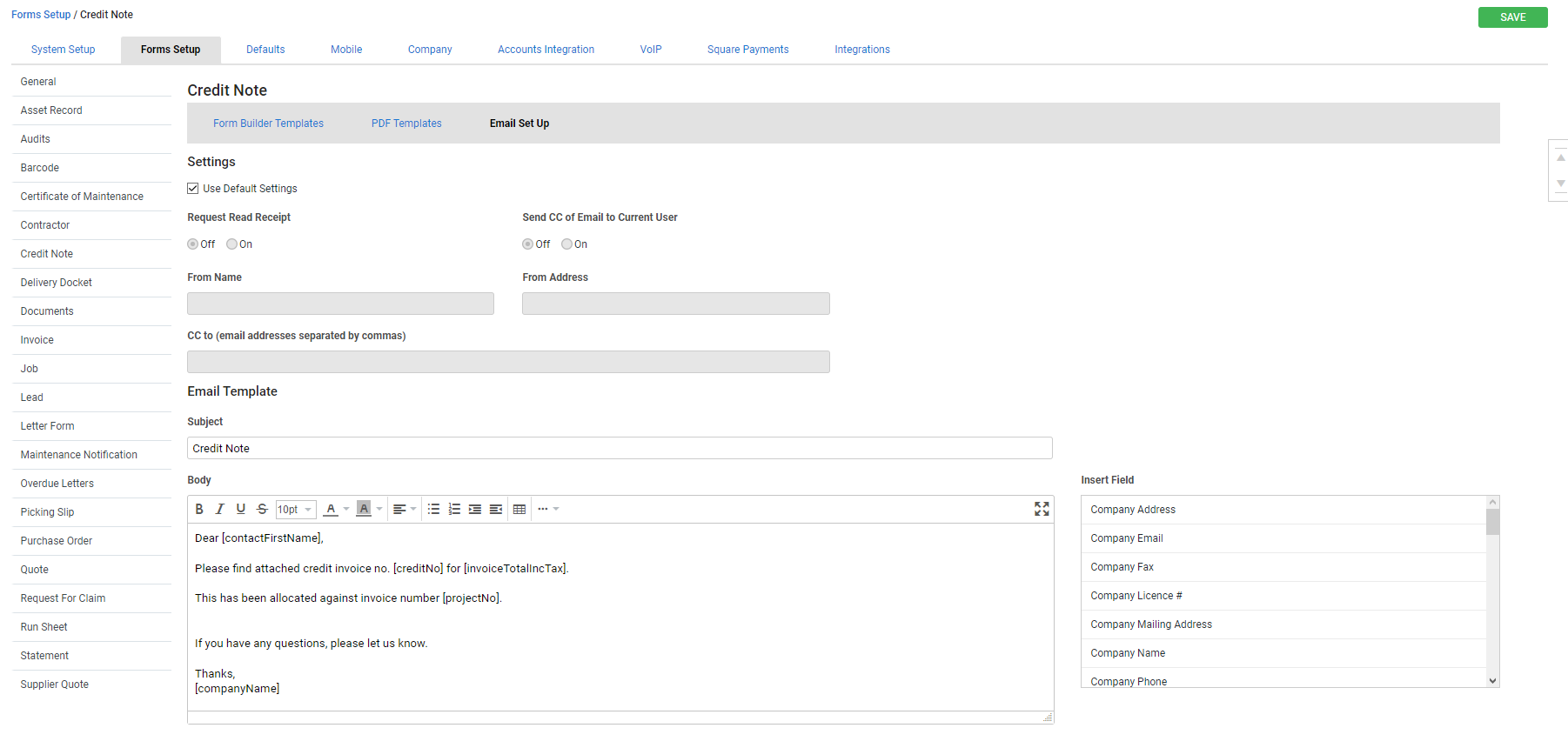Click Insert Field list scrollbar thumb
1568x748 pixels.
tap(1493, 522)
